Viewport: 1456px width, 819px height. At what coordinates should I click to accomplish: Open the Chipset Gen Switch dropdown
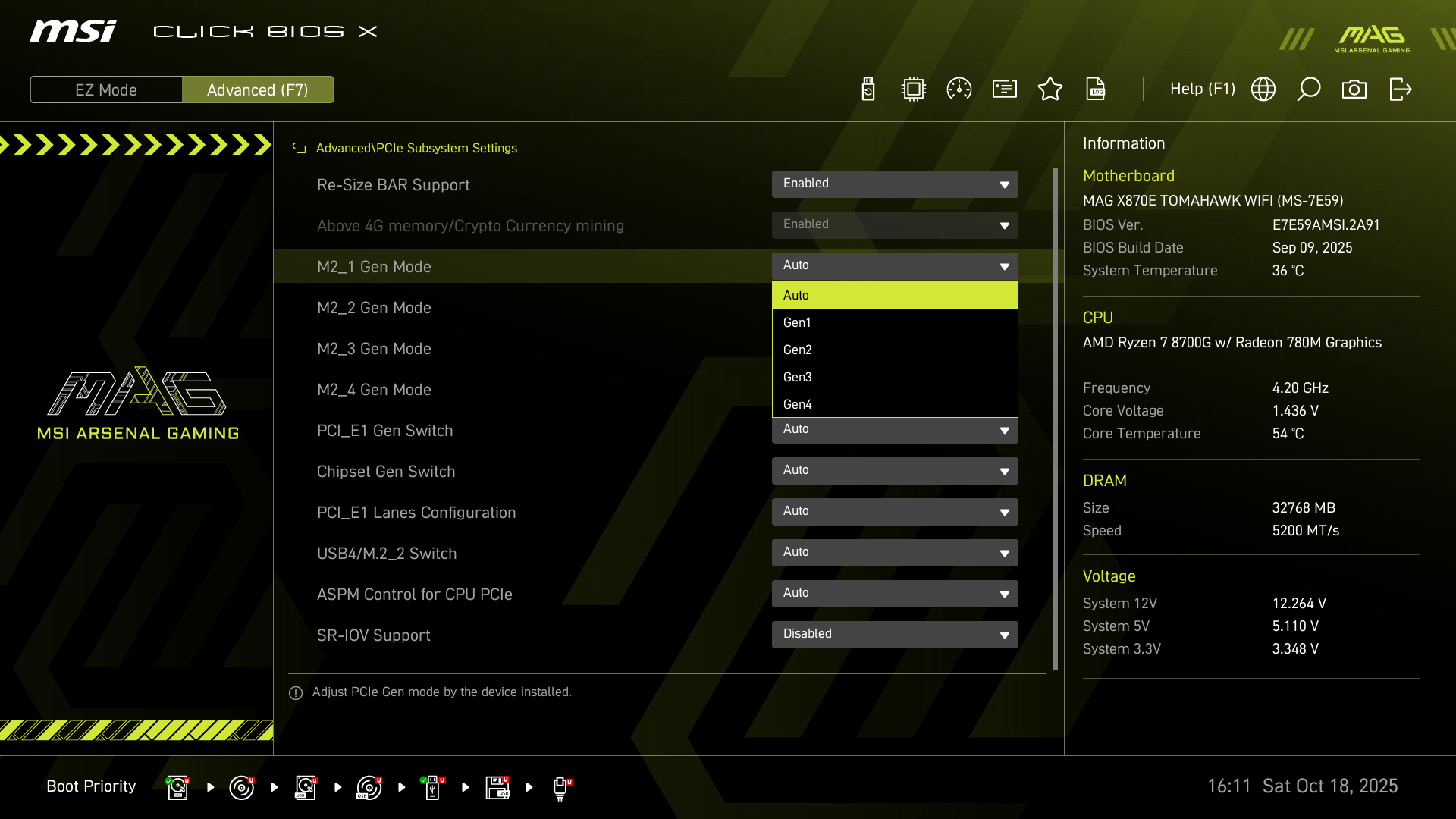[x=894, y=471]
